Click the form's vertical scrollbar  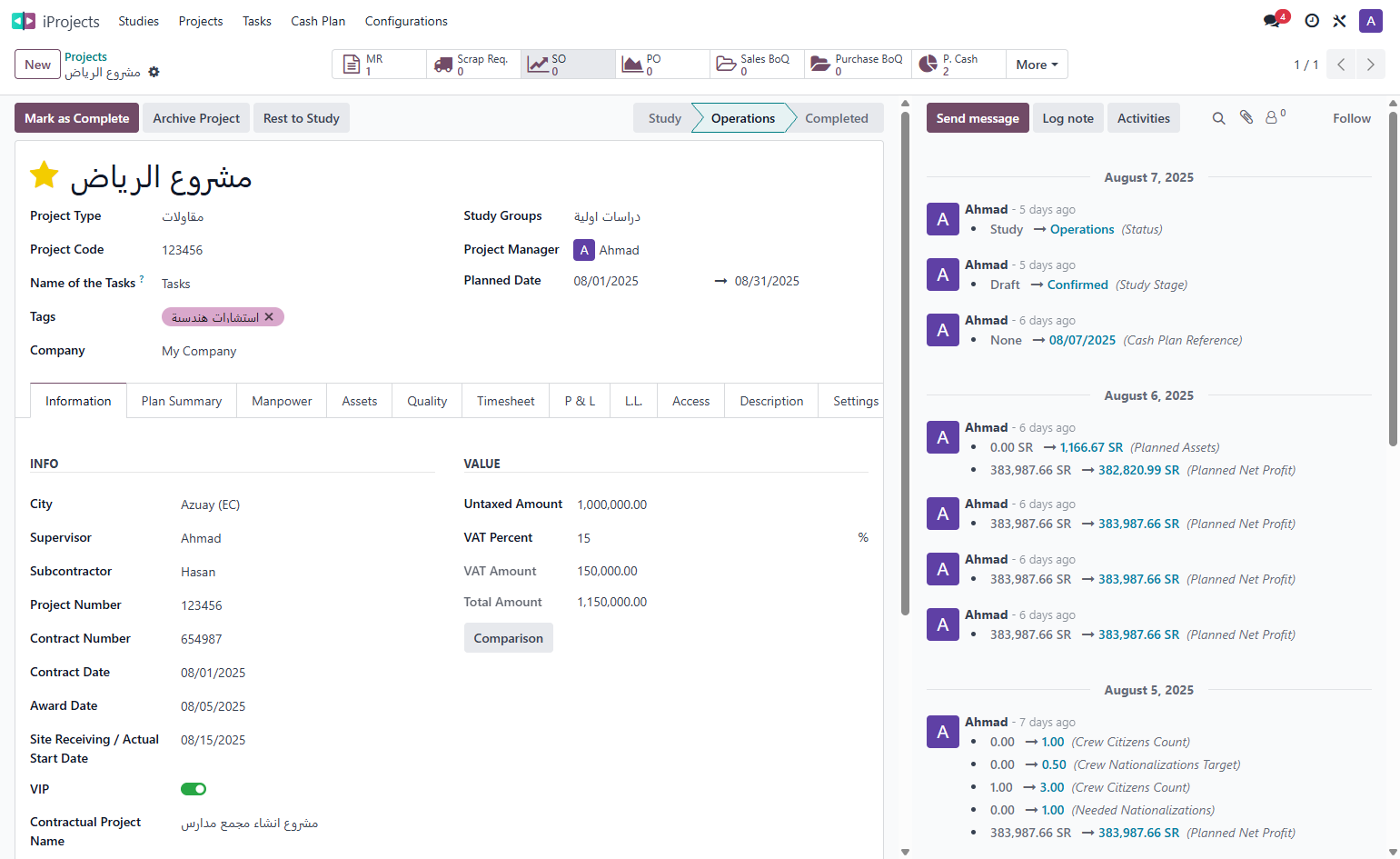(905, 364)
